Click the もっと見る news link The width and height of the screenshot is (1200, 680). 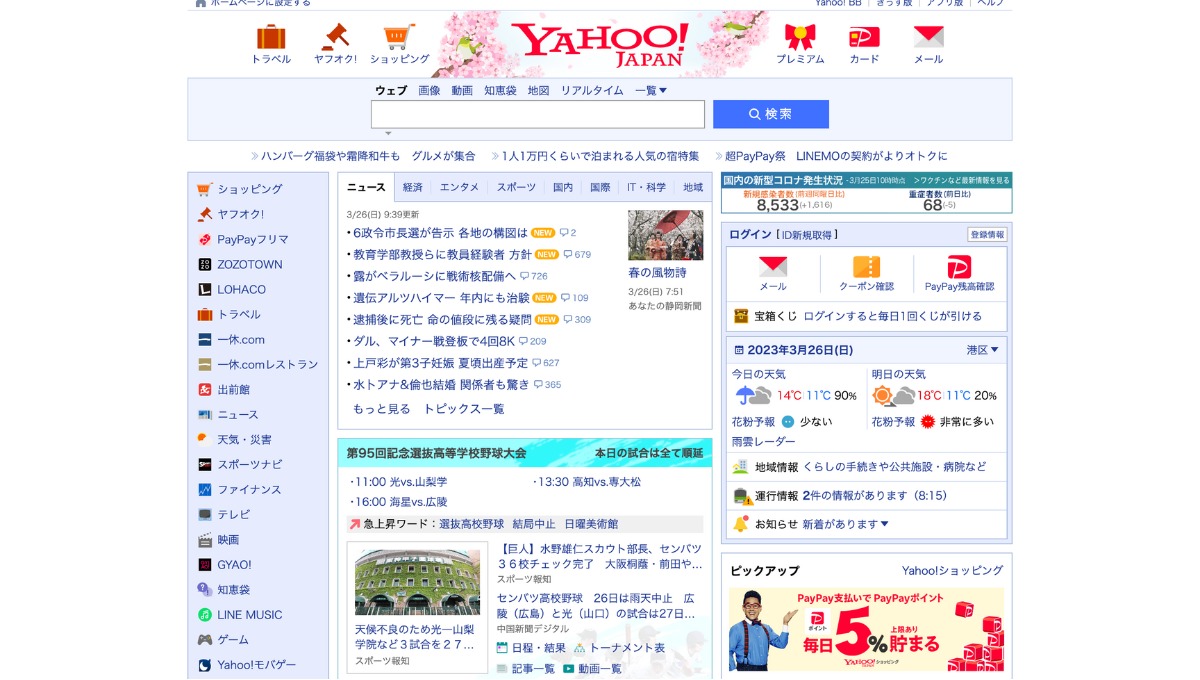[x=381, y=409]
